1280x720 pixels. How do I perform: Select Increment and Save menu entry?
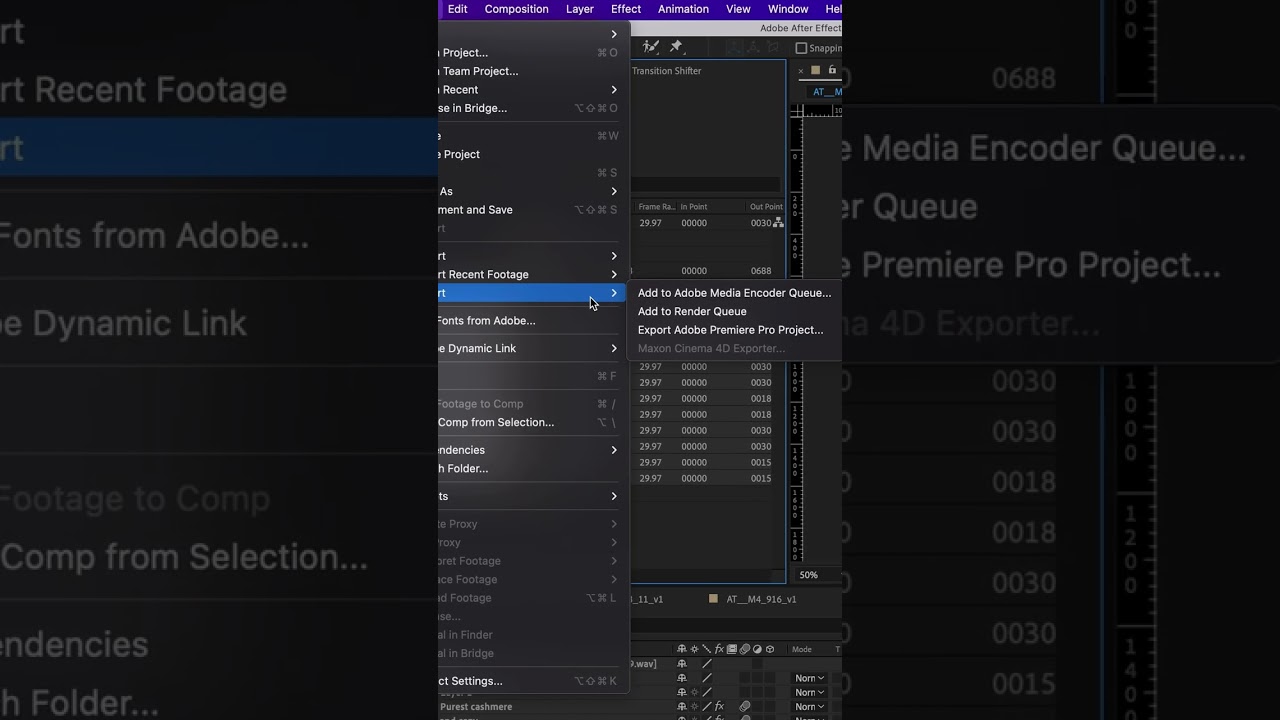click(x=533, y=210)
